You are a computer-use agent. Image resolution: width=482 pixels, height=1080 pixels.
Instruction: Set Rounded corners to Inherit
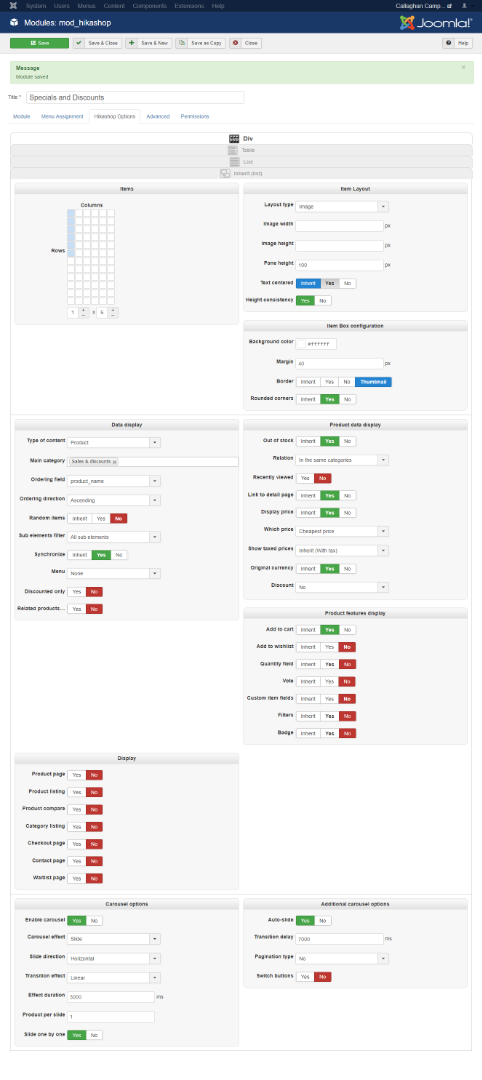click(x=308, y=399)
